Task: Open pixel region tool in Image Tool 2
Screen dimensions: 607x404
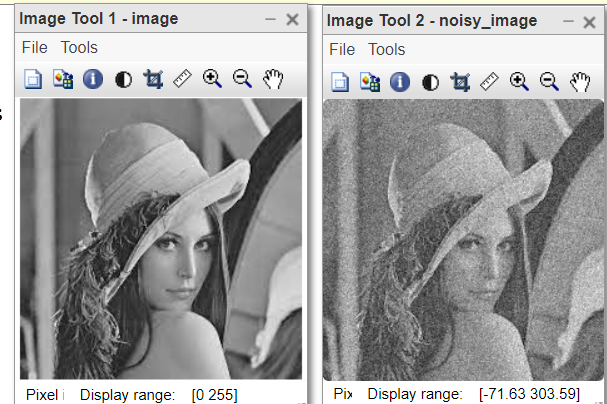Action: pyautogui.click(x=370, y=82)
